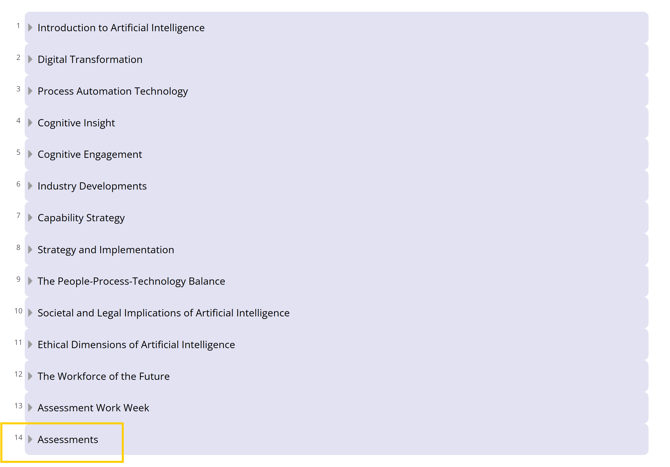Open the Strategy and Implementation module

(105, 250)
